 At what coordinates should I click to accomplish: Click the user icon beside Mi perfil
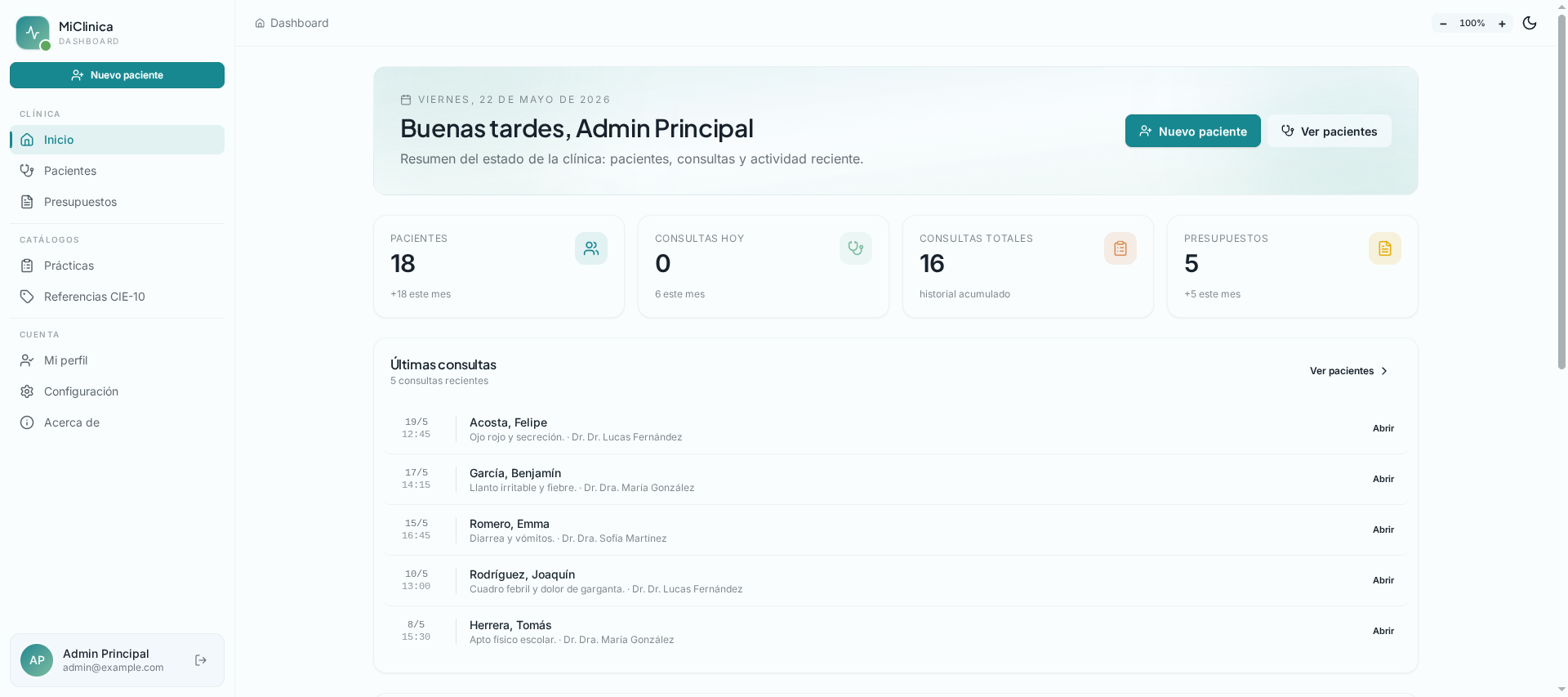[27, 360]
